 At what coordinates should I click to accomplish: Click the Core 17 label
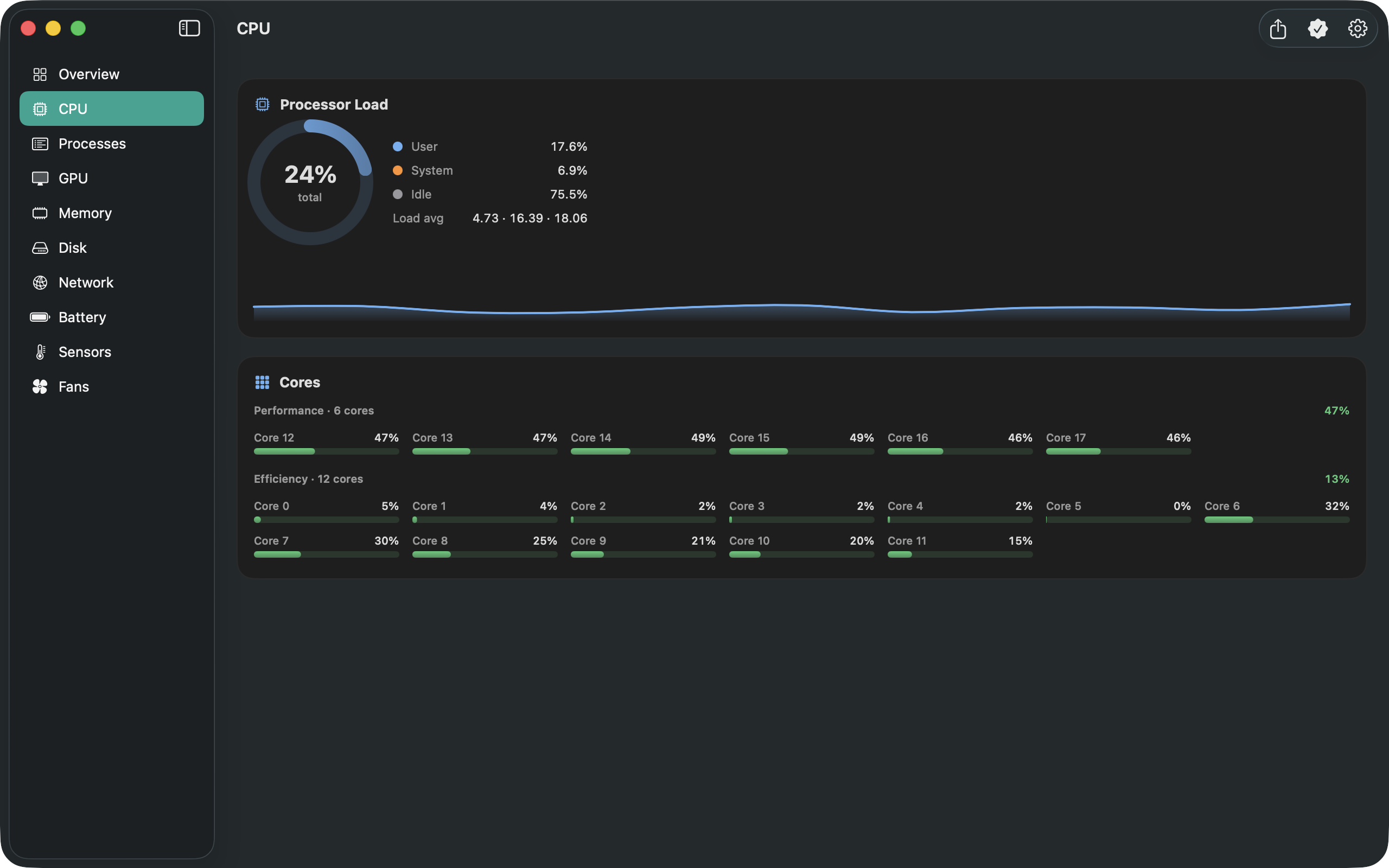[x=1065, y=437]
